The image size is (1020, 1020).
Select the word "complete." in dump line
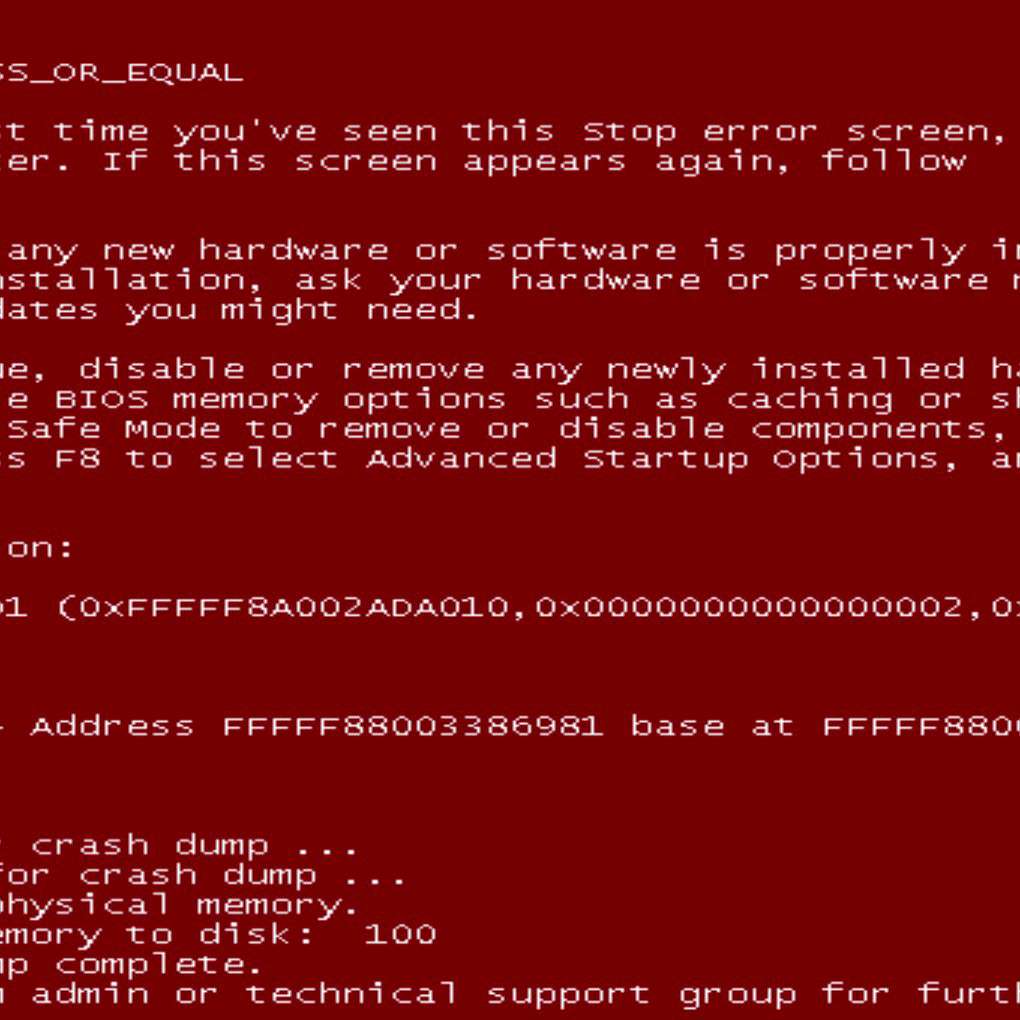click(x=159, y=965)
